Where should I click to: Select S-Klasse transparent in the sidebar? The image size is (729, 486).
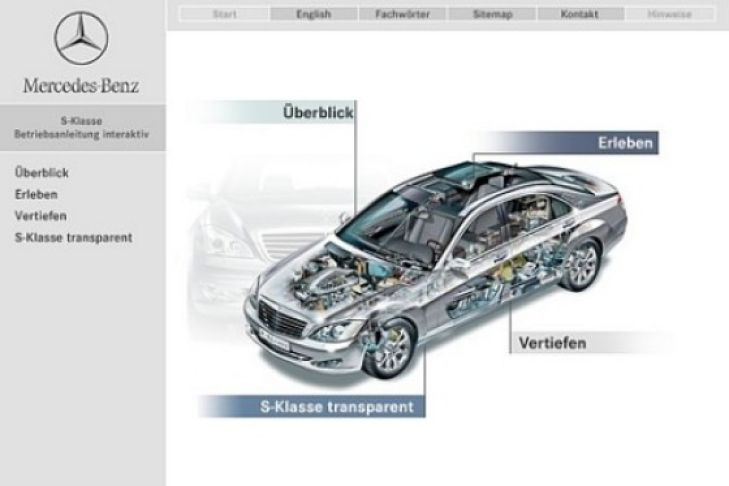[x=73, y=238]
